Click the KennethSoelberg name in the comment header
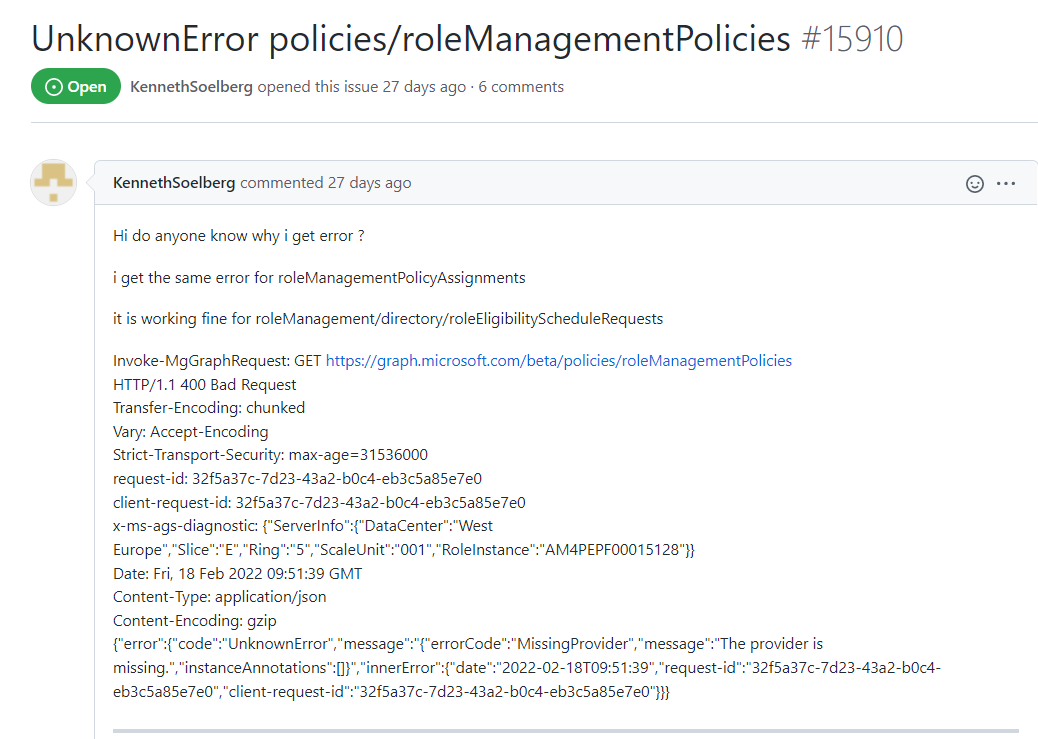Image resolution: width=1038 pixels, height=739 pixels. (174, 183)
